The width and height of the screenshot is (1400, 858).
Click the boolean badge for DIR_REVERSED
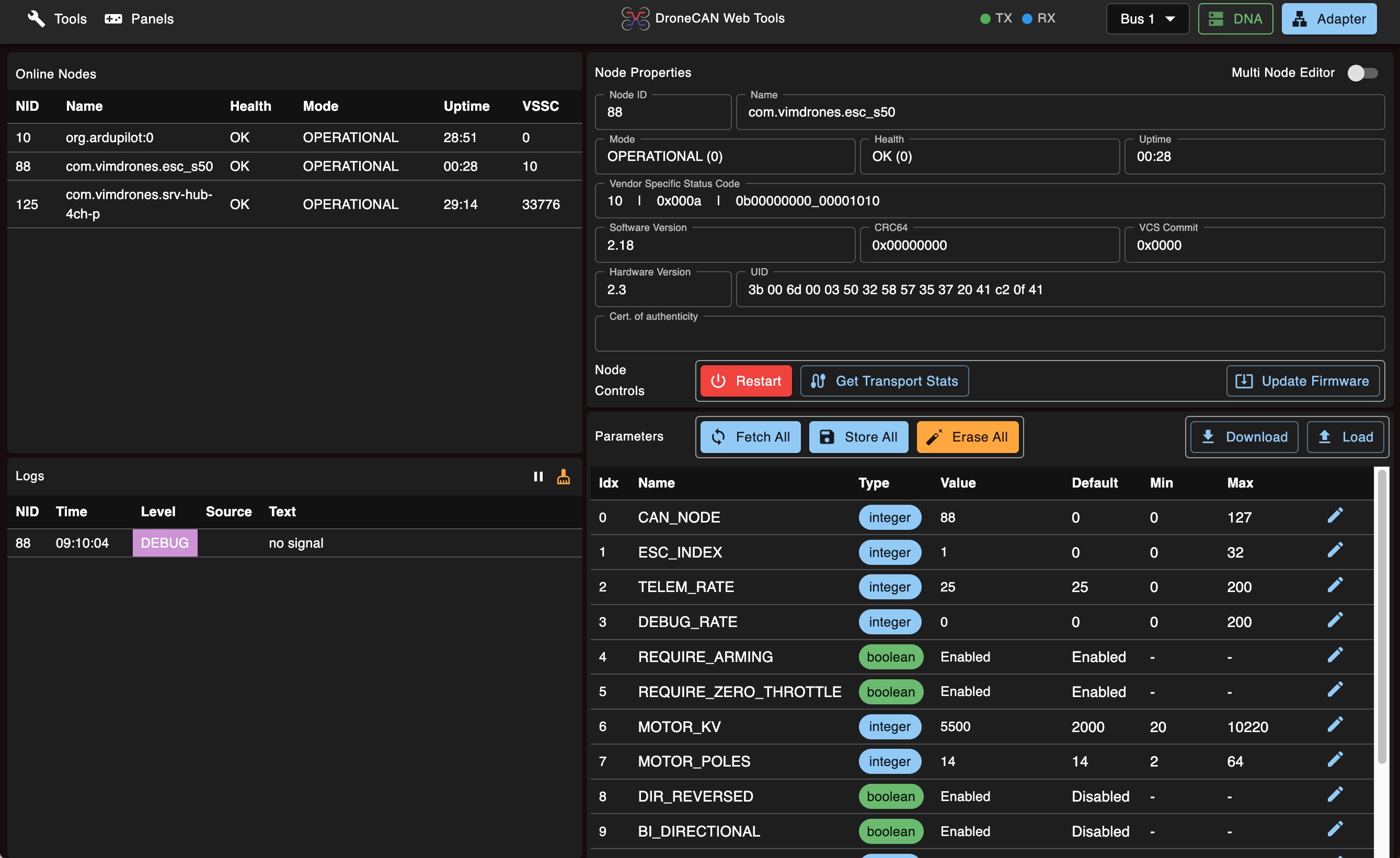[x=891, y=796]
